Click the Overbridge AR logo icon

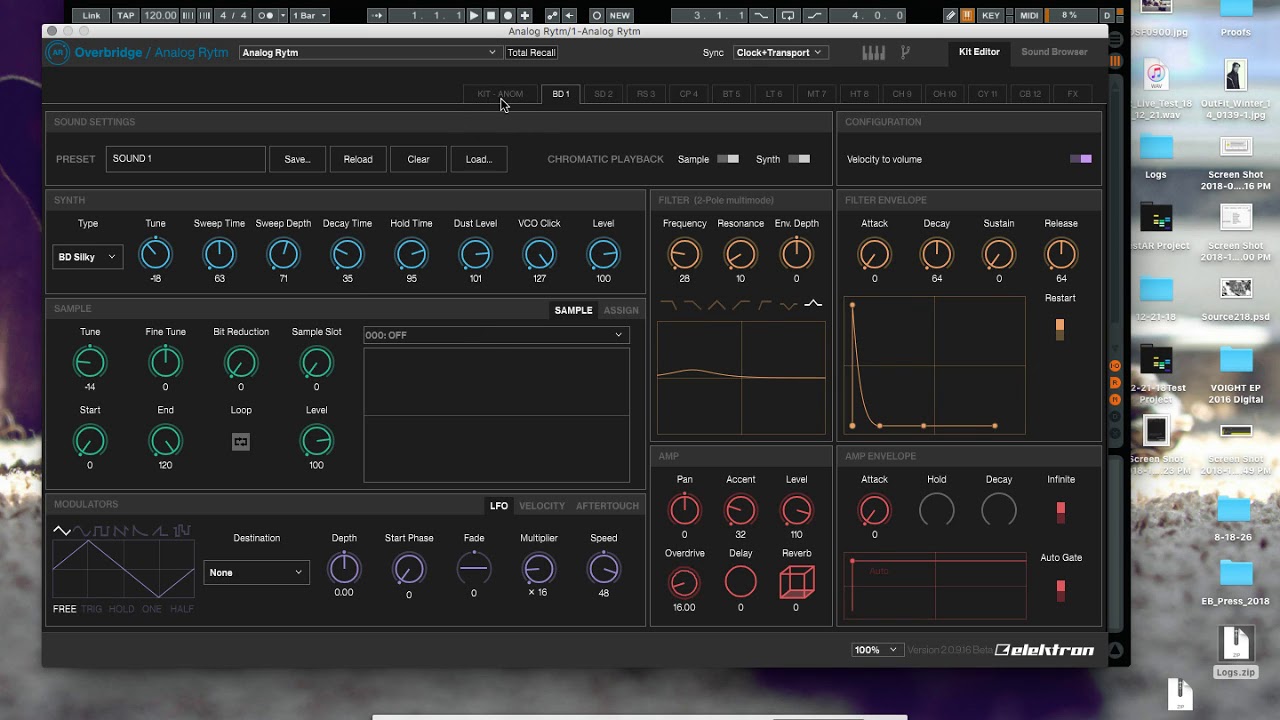tap(58, 53)
